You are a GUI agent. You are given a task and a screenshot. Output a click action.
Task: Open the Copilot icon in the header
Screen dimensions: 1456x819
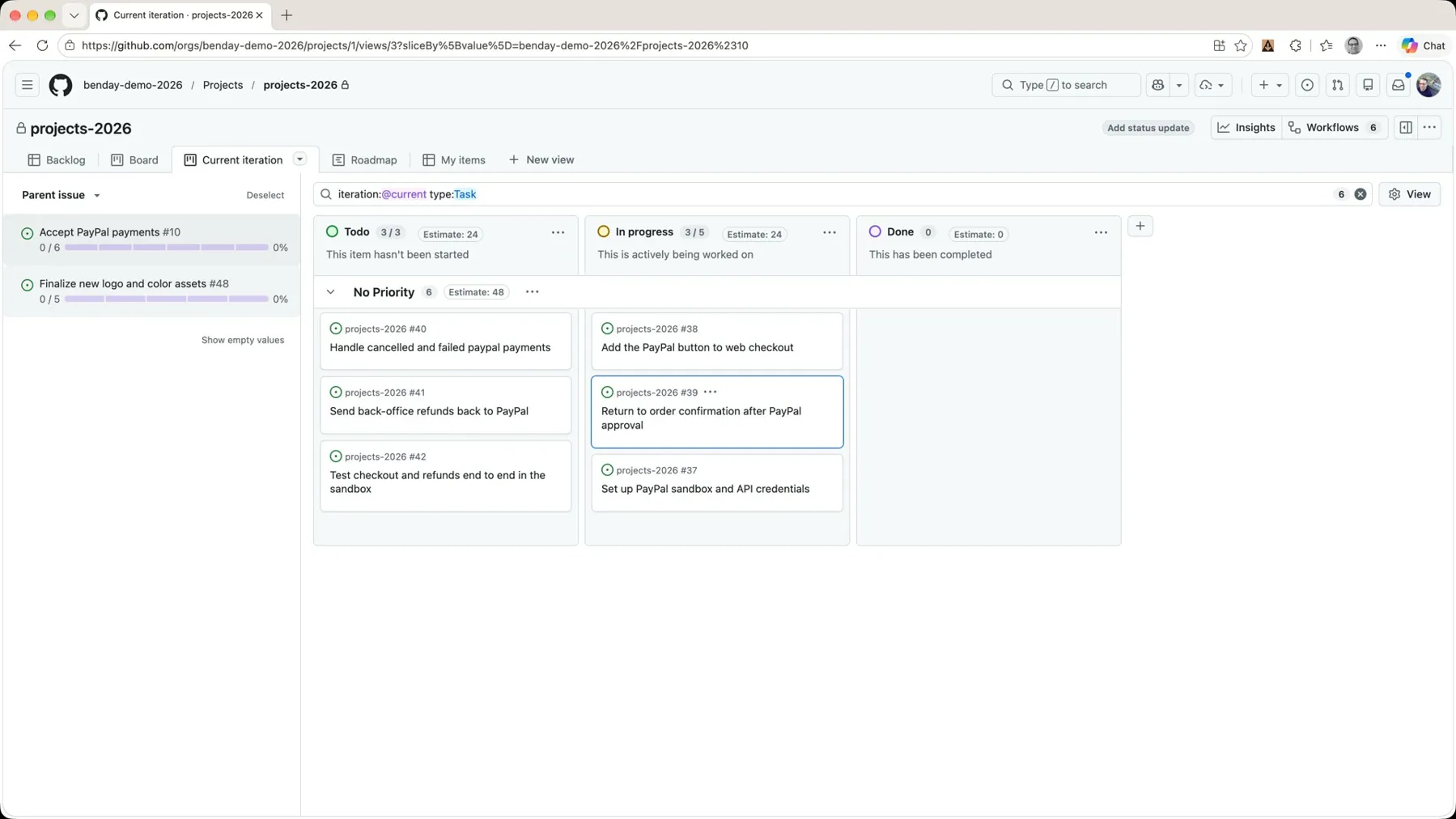click(1158, 85)
